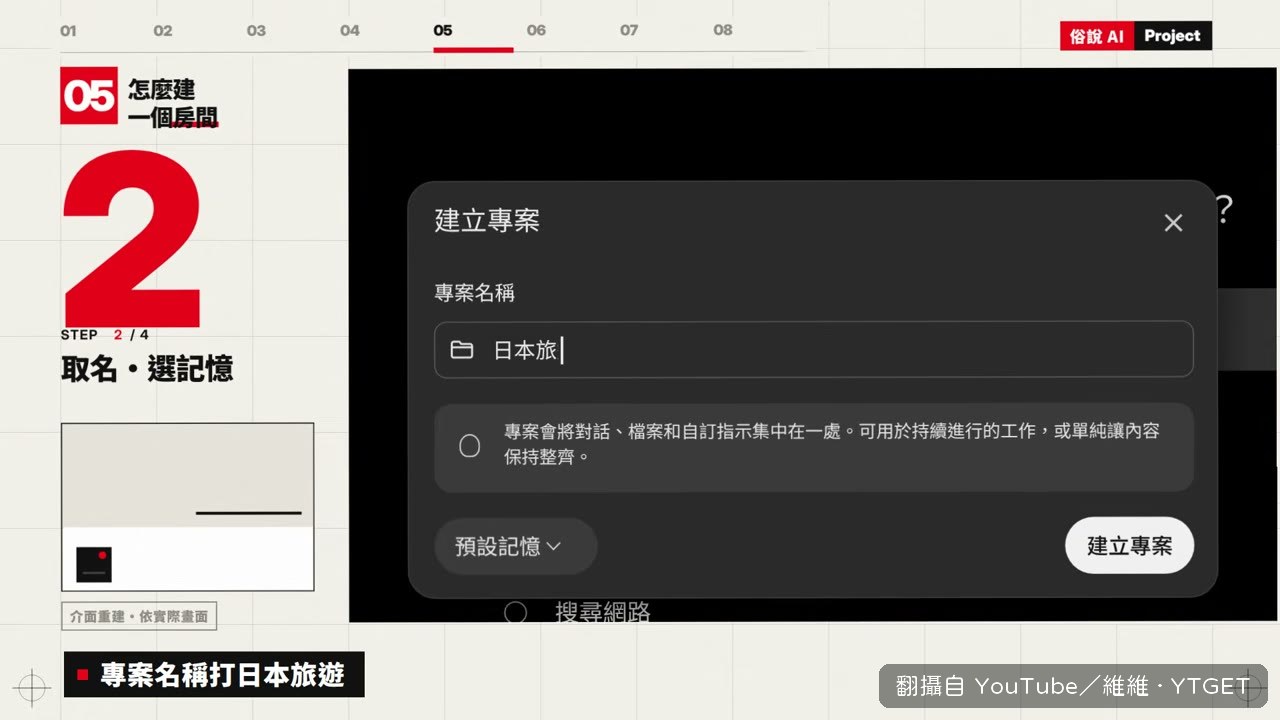Select the 搜尋網路 option behind the dialog
Screen dimensions: 1280x720
577,612
